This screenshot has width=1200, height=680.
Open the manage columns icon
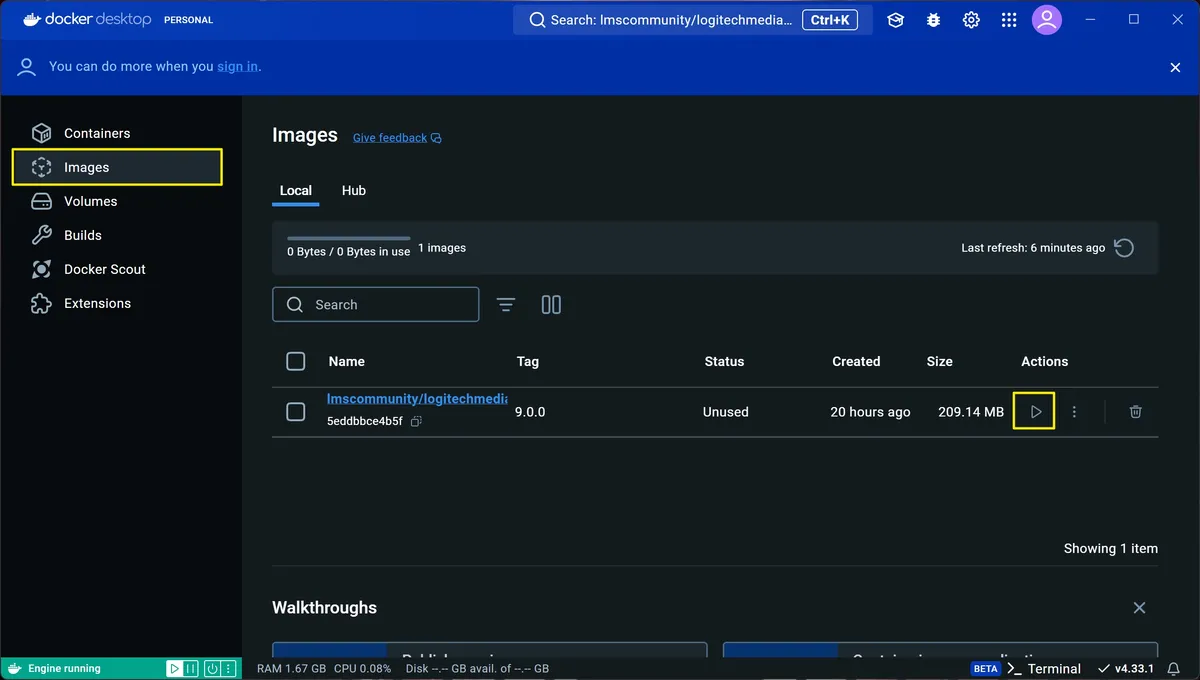point(551,305)
